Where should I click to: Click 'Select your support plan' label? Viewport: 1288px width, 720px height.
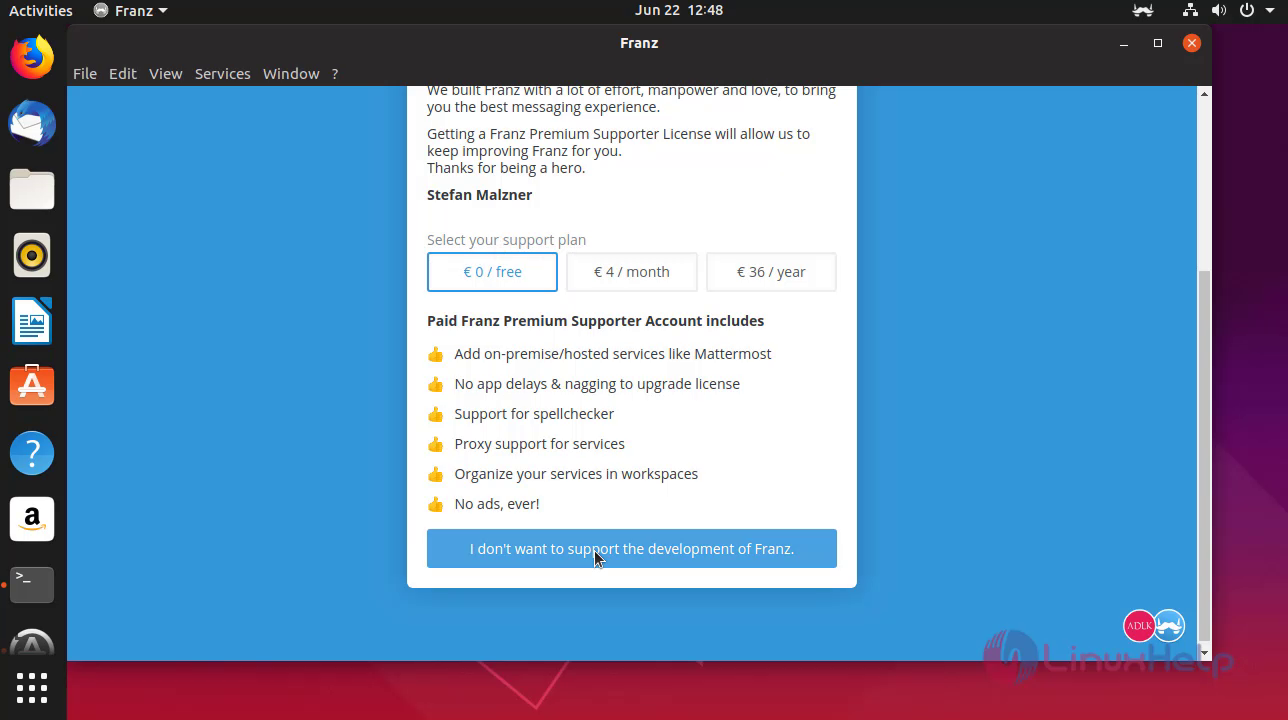tap(507, 240)
